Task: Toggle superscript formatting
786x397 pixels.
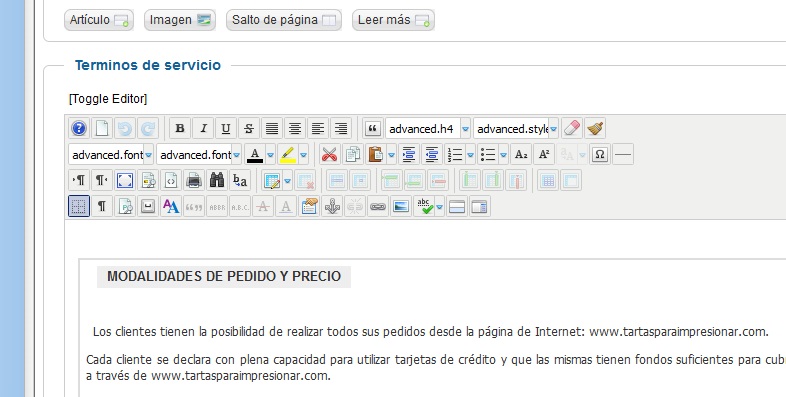Action: [544, 154]
